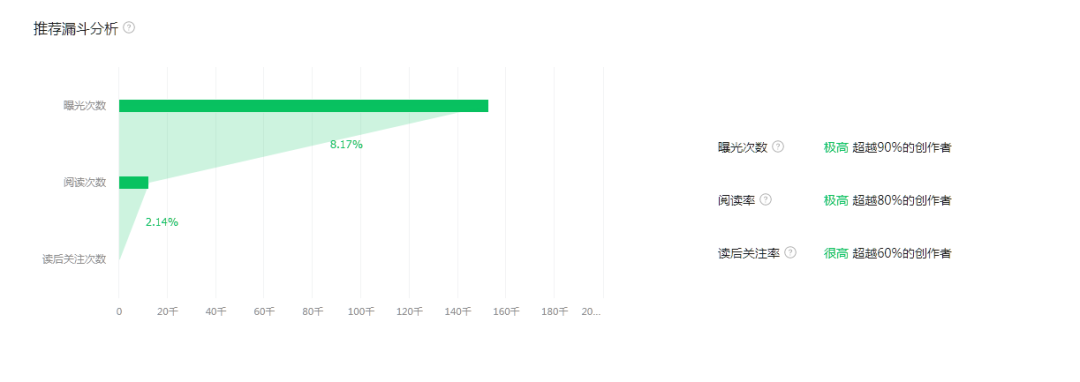The image size is (1080, 382).
Task: Click 极高 rating beside 阅读率
Action: click(835, 200)
